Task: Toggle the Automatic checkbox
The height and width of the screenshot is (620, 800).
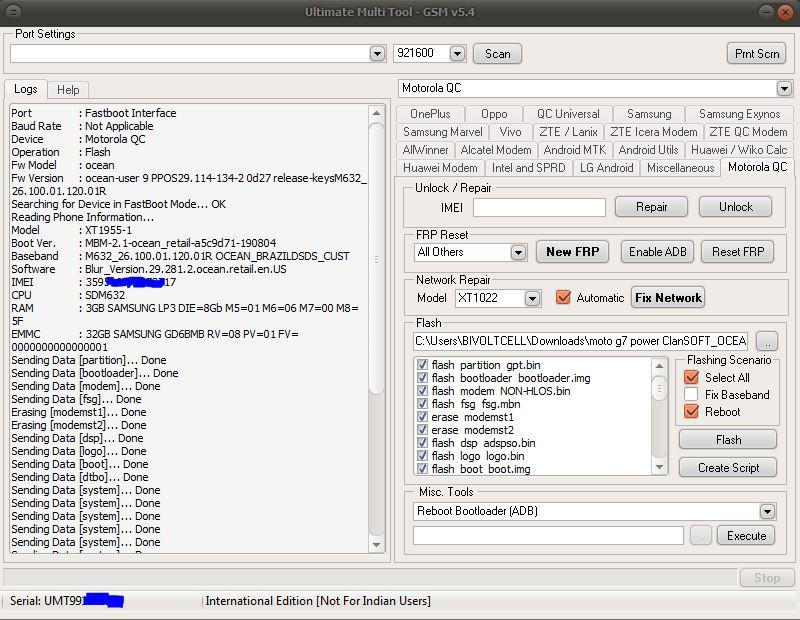Action: (563, 297)
